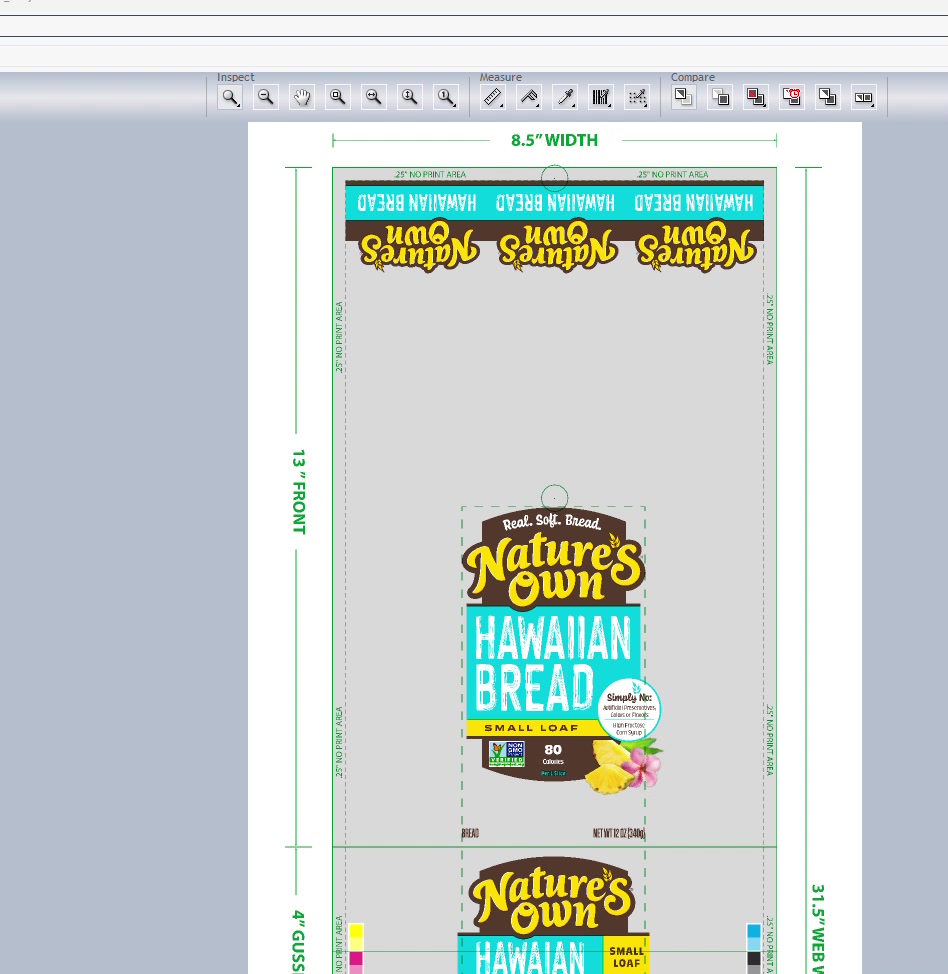948x974 pixels.
Task: Select the angle measurement tool
Action: [x=528, y=97]
